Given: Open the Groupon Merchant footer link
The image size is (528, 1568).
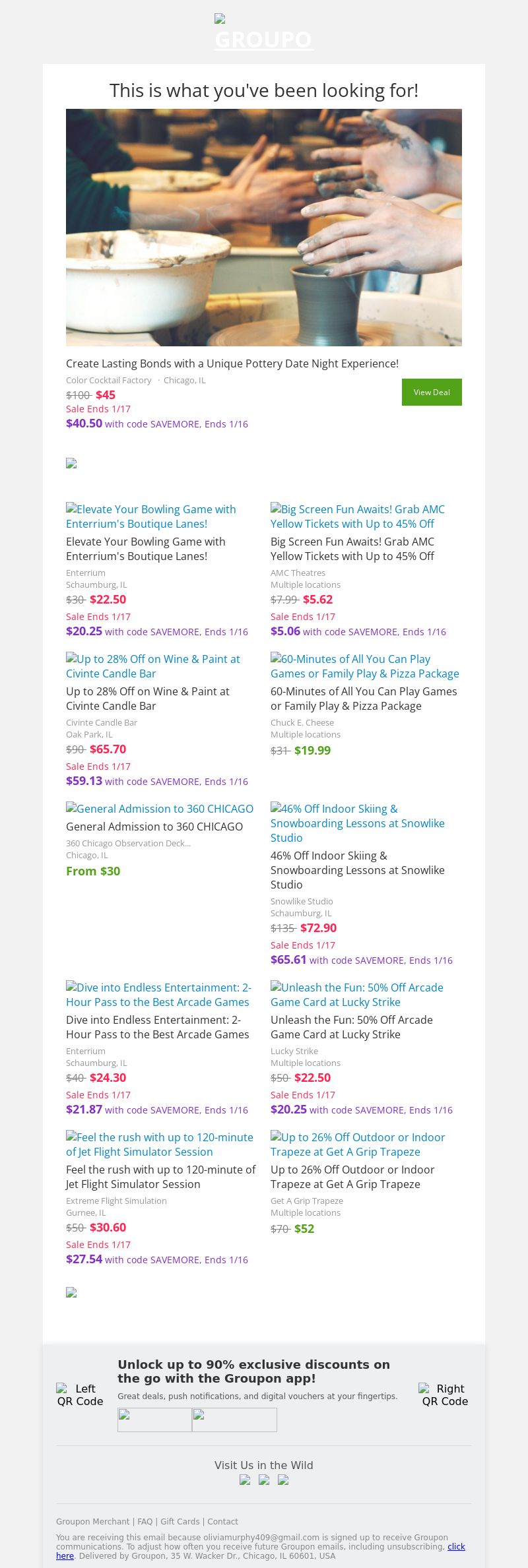Looking at the screenshot, I should pos(92,1521).
